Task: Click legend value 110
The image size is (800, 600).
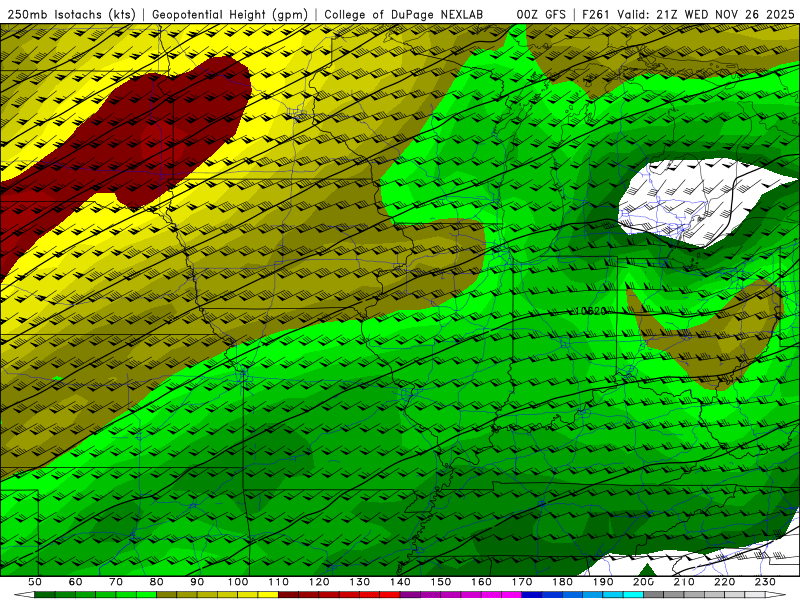Action: [278, 582]
